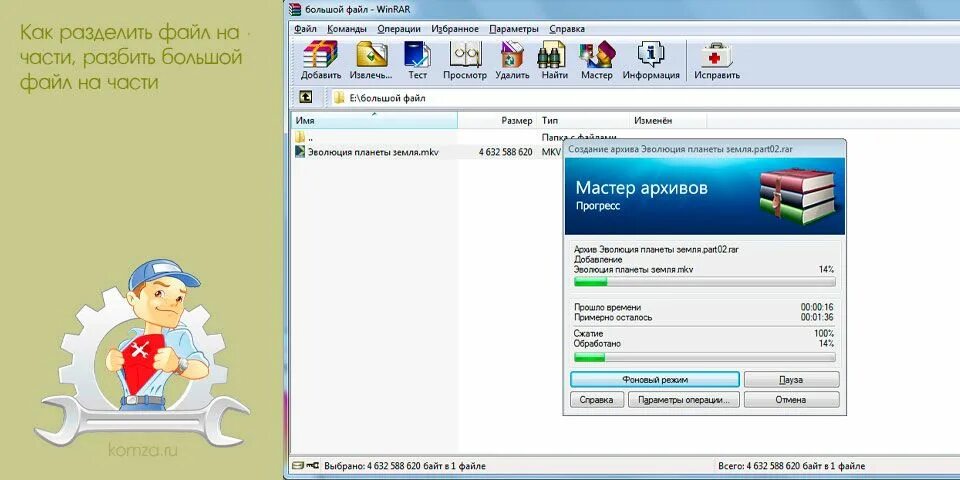960x480 pixels.
Task: Click the Обработано total progress bar
Action: (704, 357)
